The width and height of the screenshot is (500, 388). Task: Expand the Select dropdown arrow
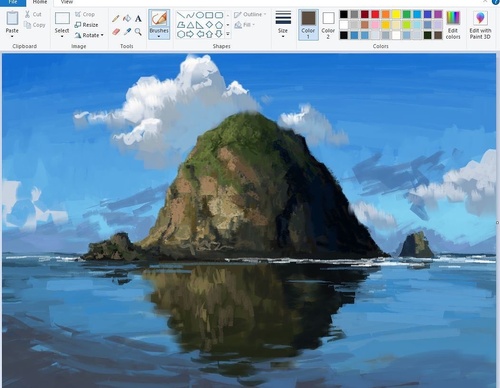coord(62,36)
